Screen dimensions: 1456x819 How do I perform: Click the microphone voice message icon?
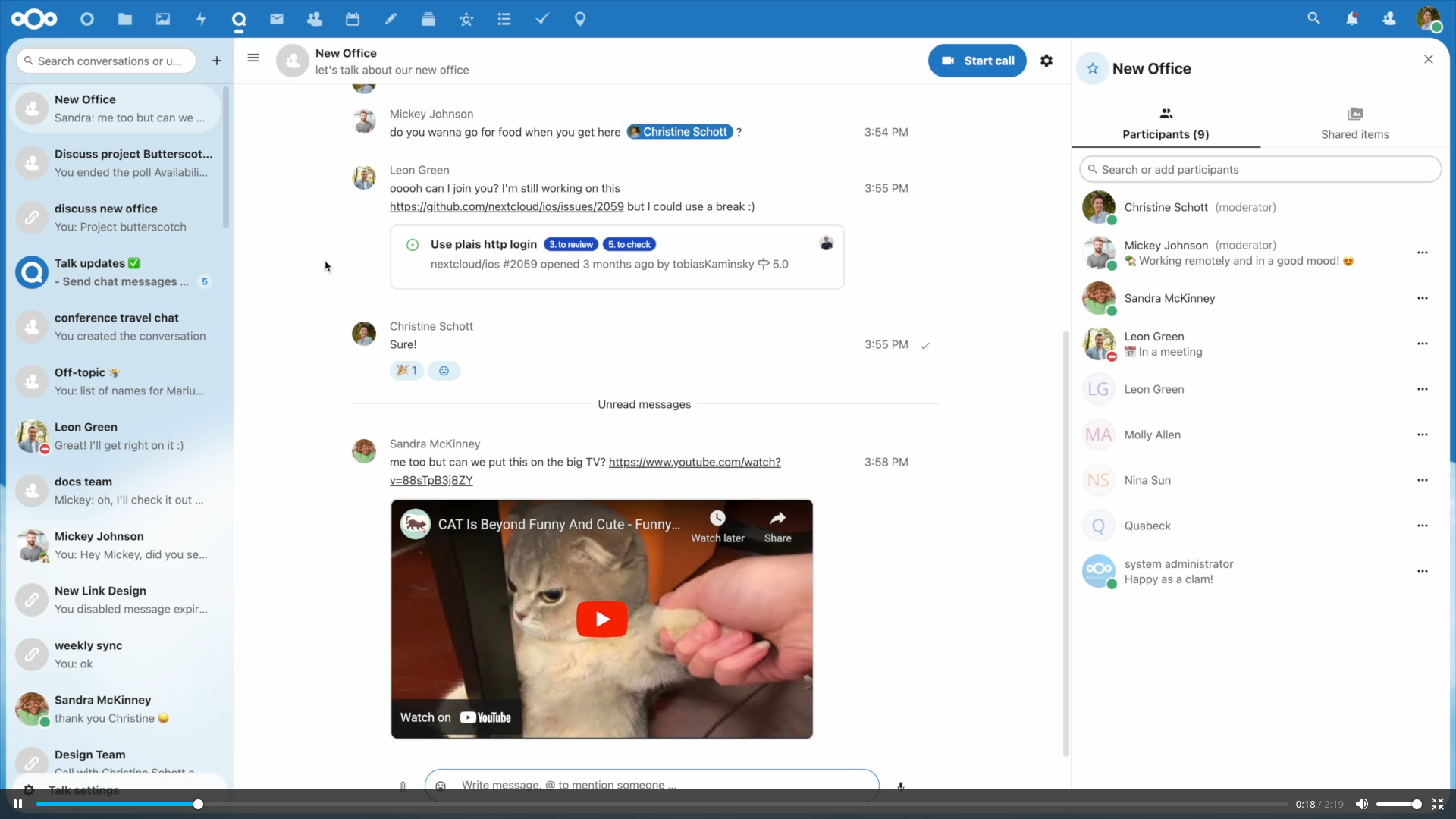[x=901, y=786]
